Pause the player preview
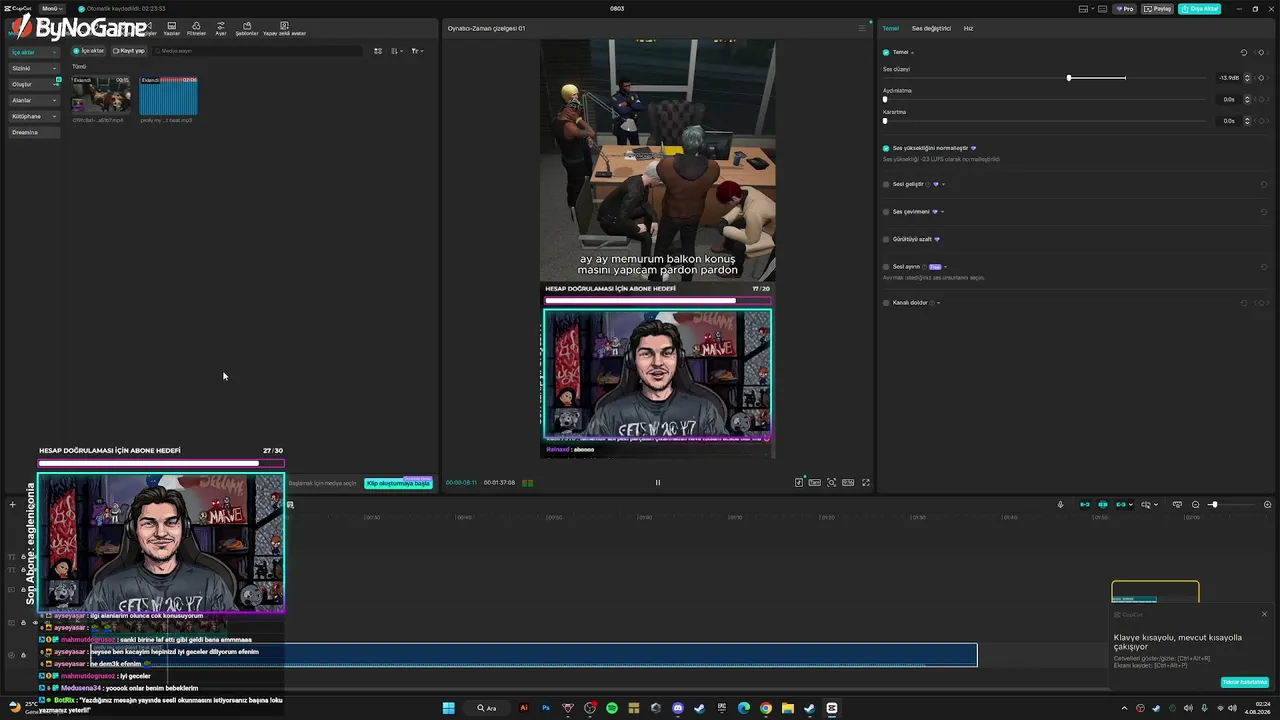The height and width of the screenshot is (720, 1280). 658,483
